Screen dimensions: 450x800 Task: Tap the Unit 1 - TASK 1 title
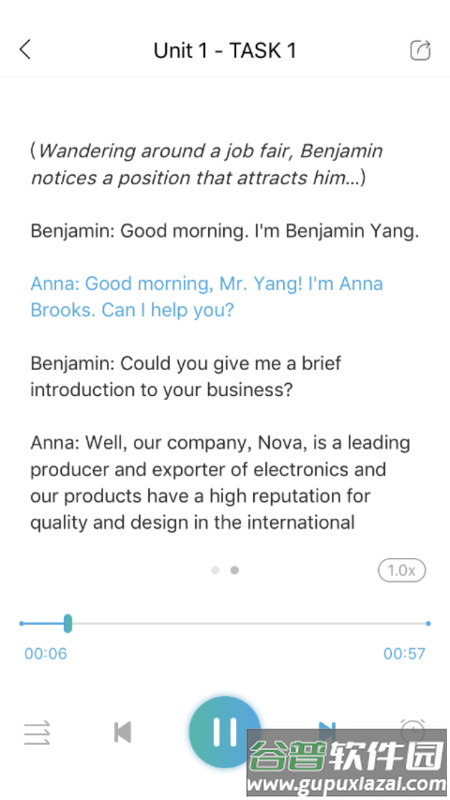click(224, 51)
